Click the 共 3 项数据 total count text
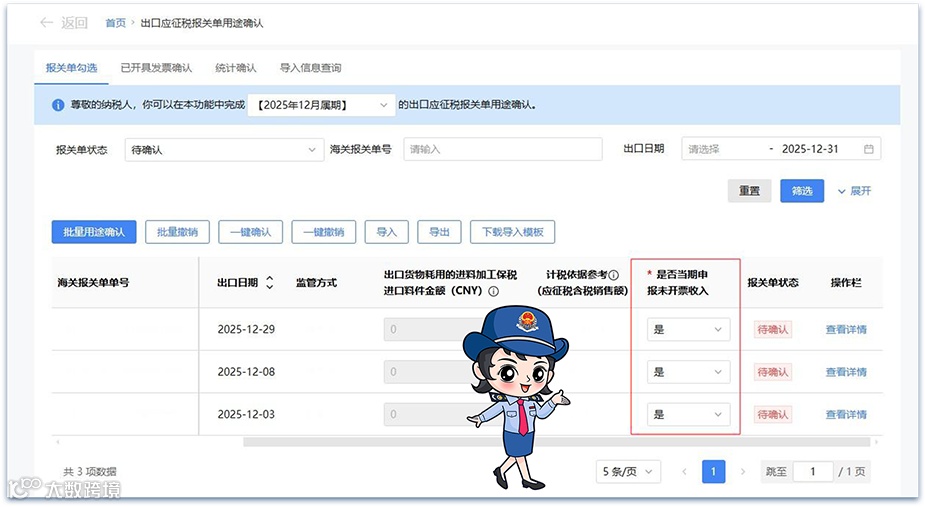Screen dimensions: 925x507 [x=90, y=472]
